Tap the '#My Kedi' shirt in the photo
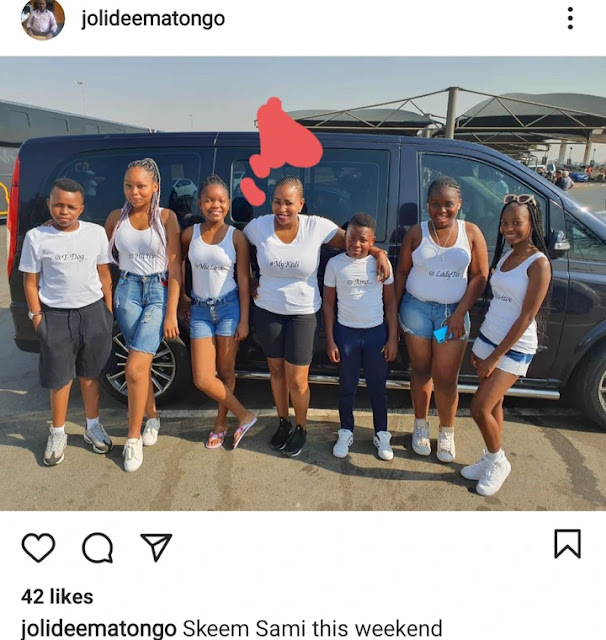Viewport: 606px width, 640px height. tap(290, 265)
